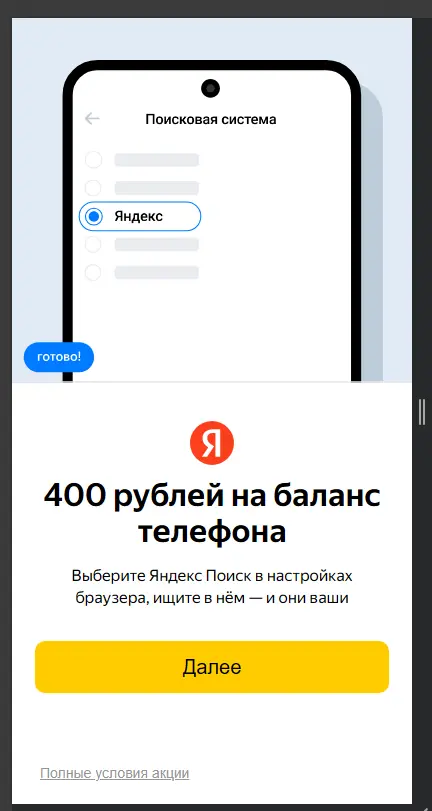Image resolution: width=432 pixels, height=811 pixels.
Task: Click the gray placeholder bar below Яндекс
Action: (157, 244)
